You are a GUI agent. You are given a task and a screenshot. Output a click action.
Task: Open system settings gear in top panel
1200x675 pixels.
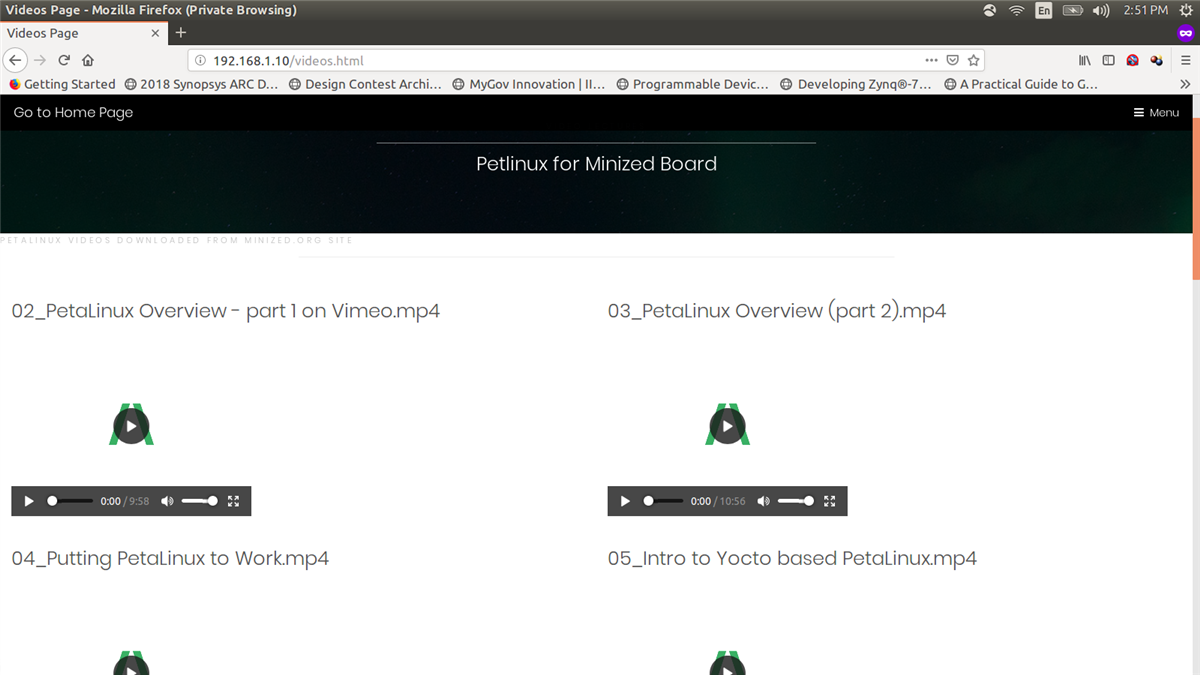1186,10
